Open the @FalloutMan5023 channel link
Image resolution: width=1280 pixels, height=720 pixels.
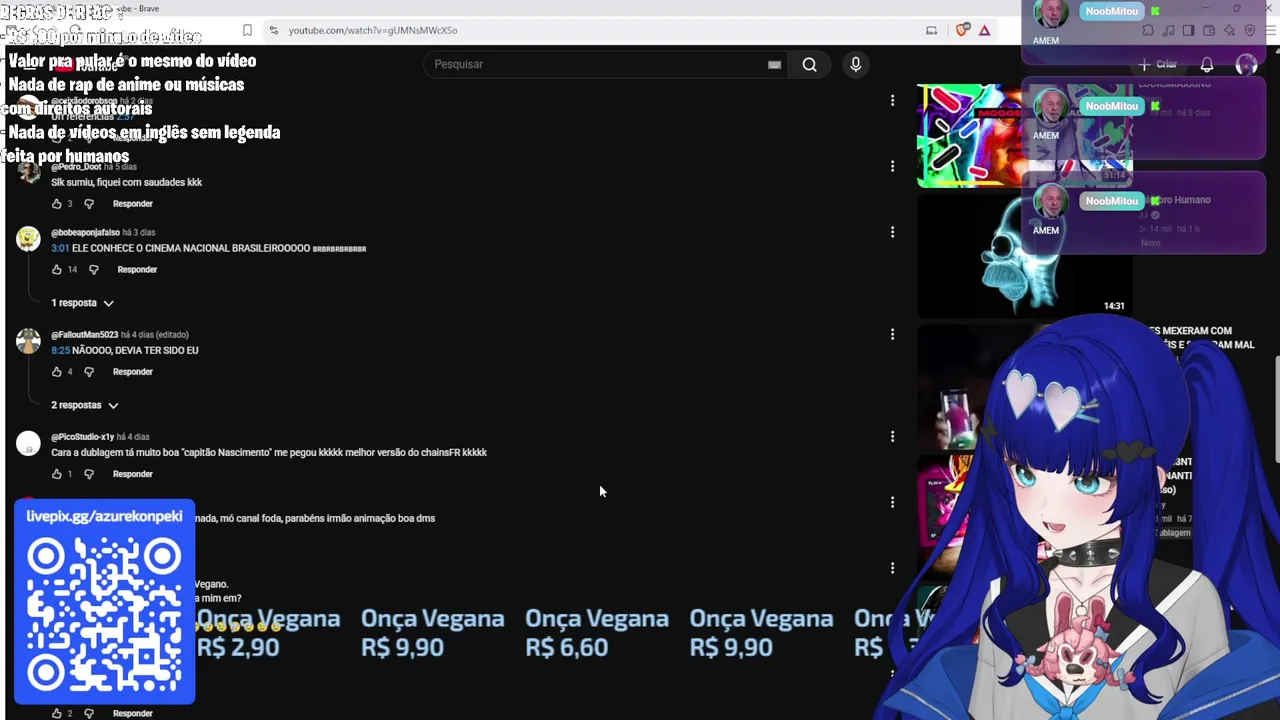84,335
